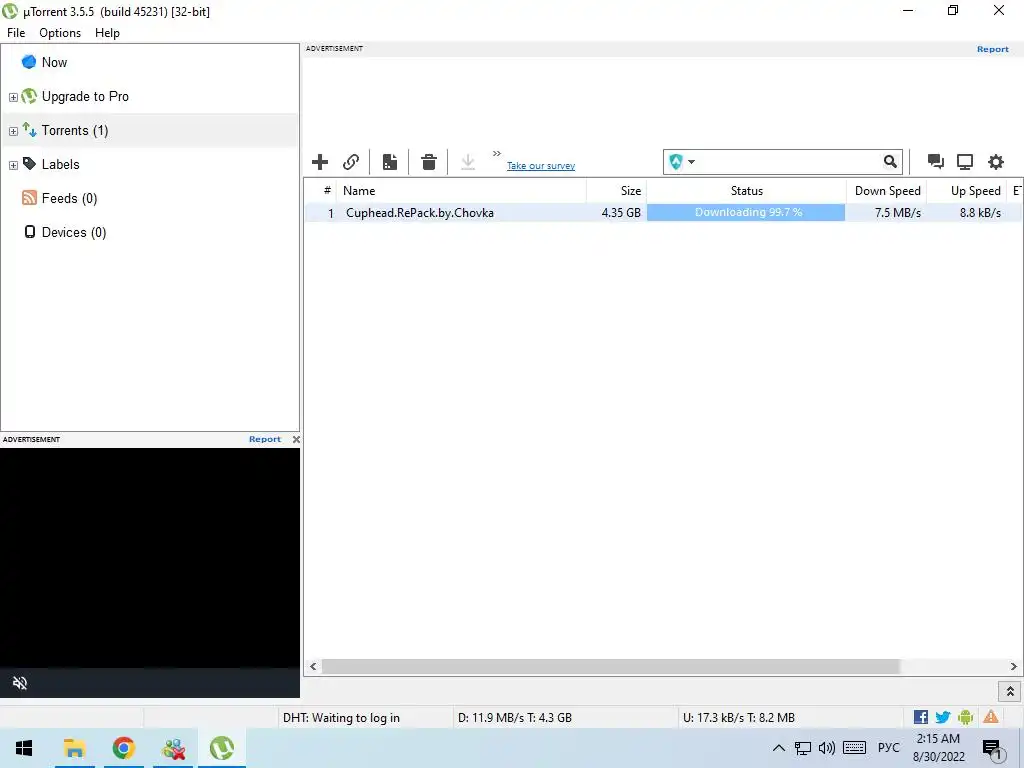Expand the Upgrade to Pro node

click(x=13, y=97)
